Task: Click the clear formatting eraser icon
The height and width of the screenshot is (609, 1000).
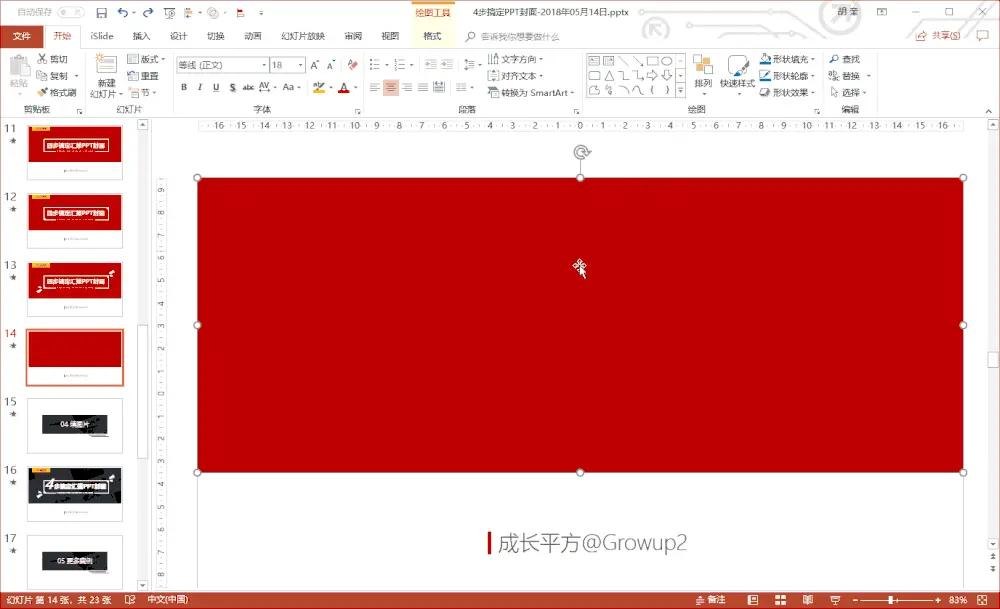Action: tap(353, 64)
